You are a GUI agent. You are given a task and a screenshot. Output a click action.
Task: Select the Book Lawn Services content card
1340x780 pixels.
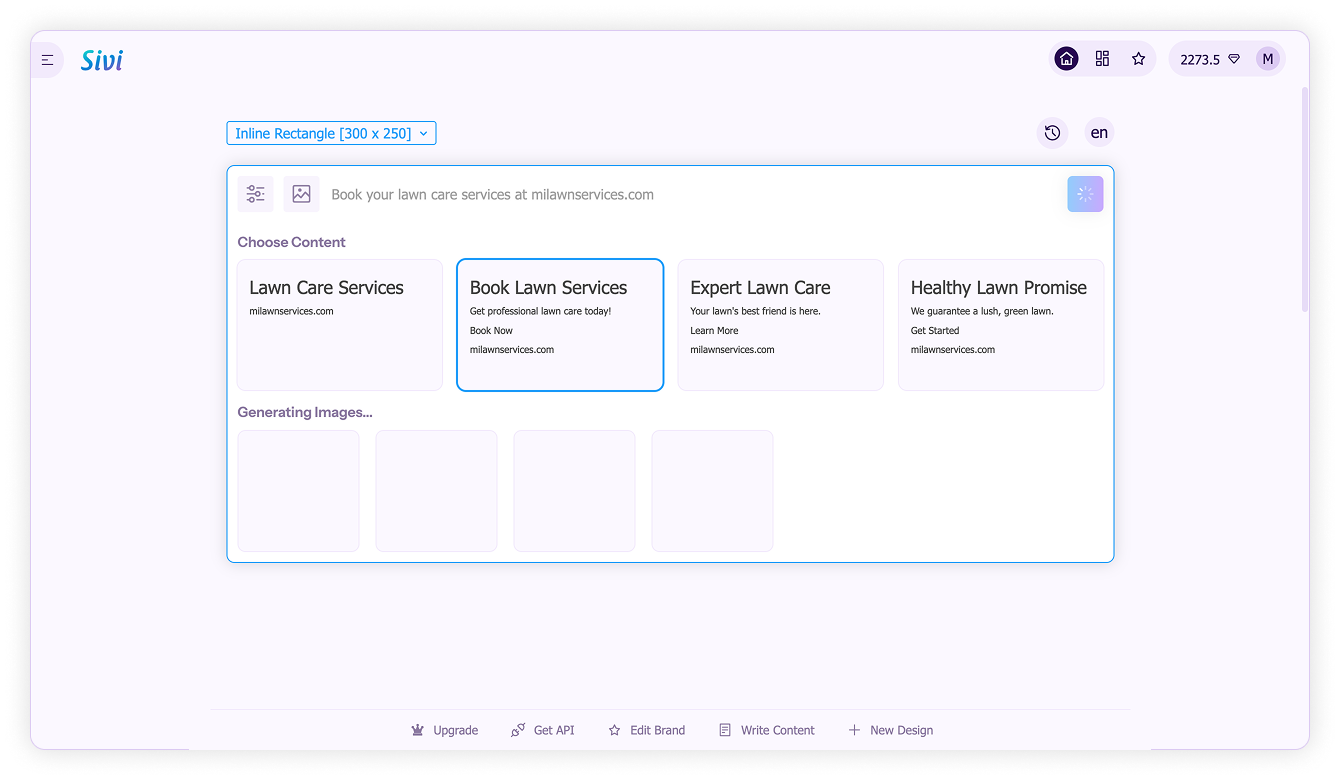tap(560, 325)
